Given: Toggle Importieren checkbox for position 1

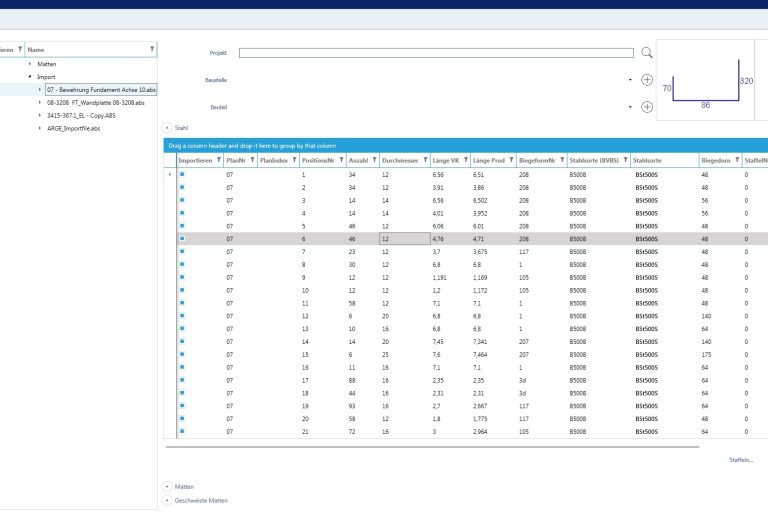Looking at the screenshot, I should [182, 174].
